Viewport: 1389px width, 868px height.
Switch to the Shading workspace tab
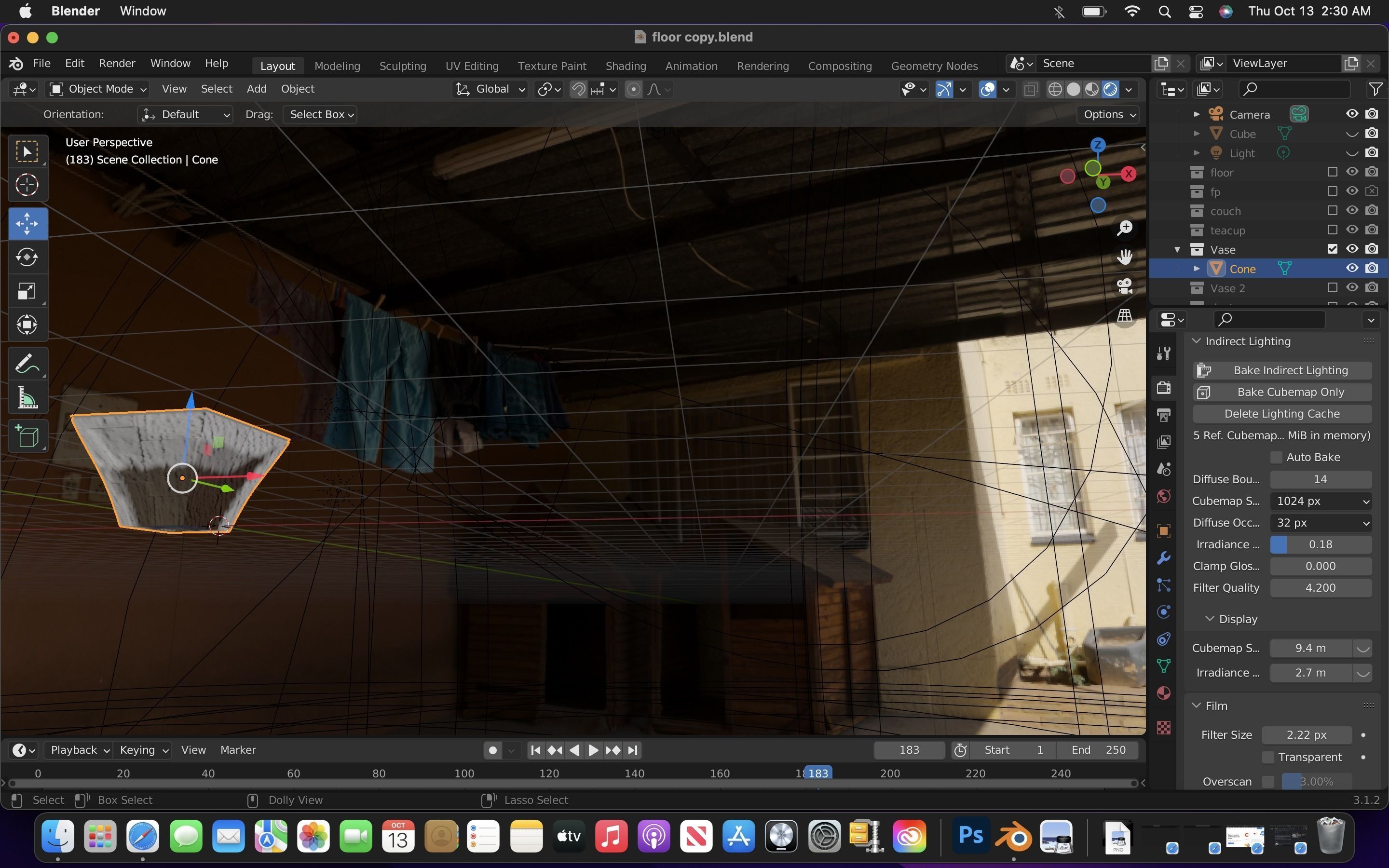click(x=626, y=66)
